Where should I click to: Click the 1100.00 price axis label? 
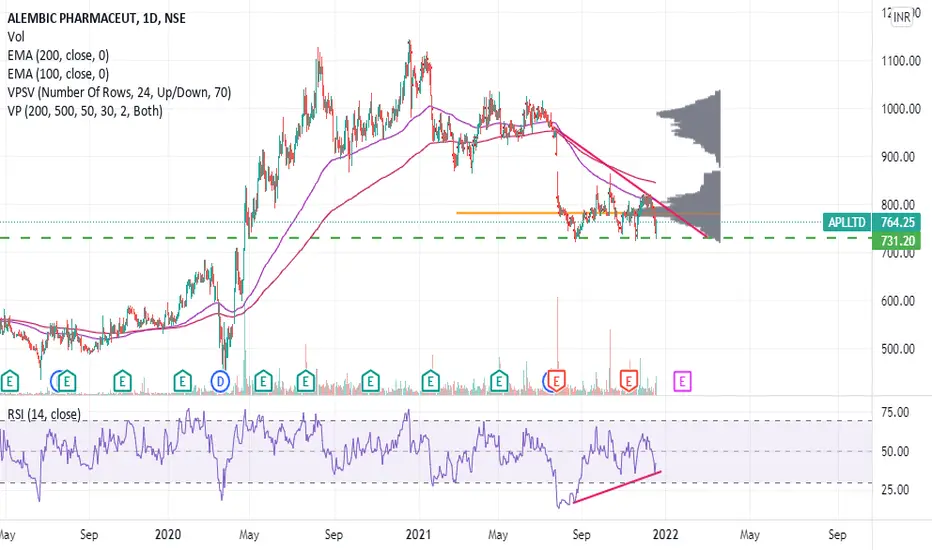pos(901,61)
